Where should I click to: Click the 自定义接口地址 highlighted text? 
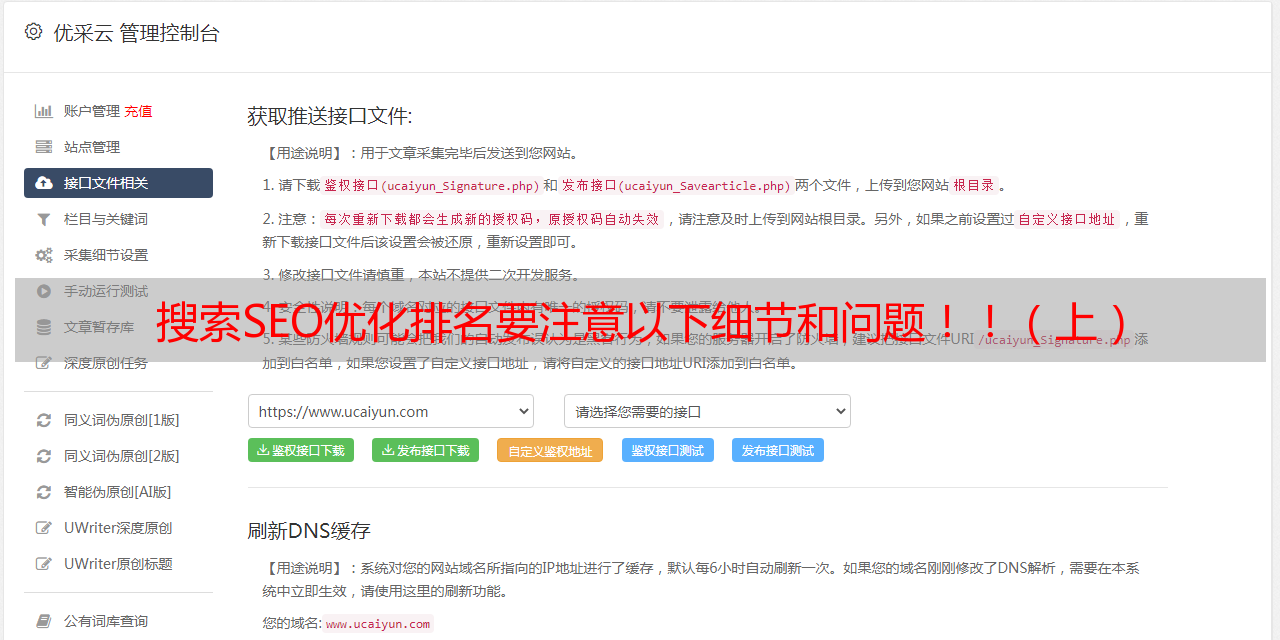click(x=1066, y=219)
